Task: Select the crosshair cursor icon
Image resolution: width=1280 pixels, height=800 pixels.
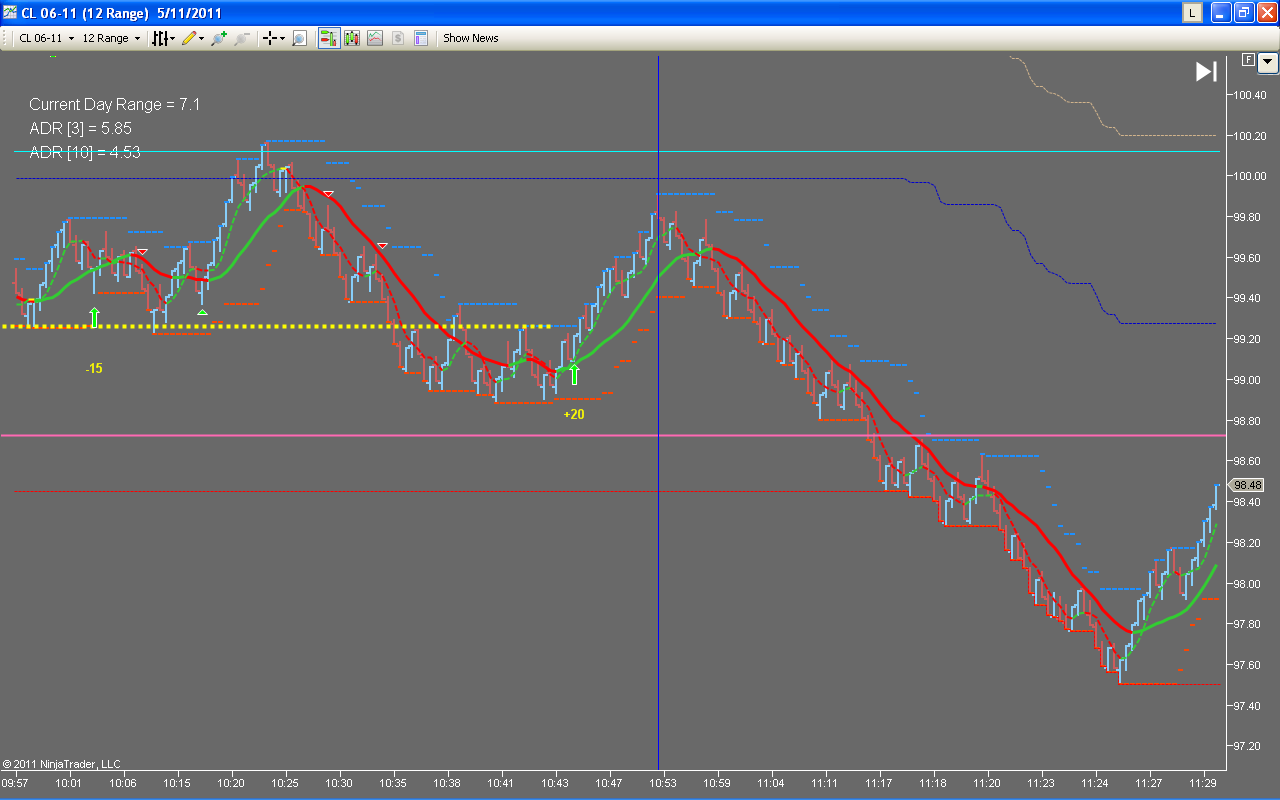Action: (x=270, y=38)
